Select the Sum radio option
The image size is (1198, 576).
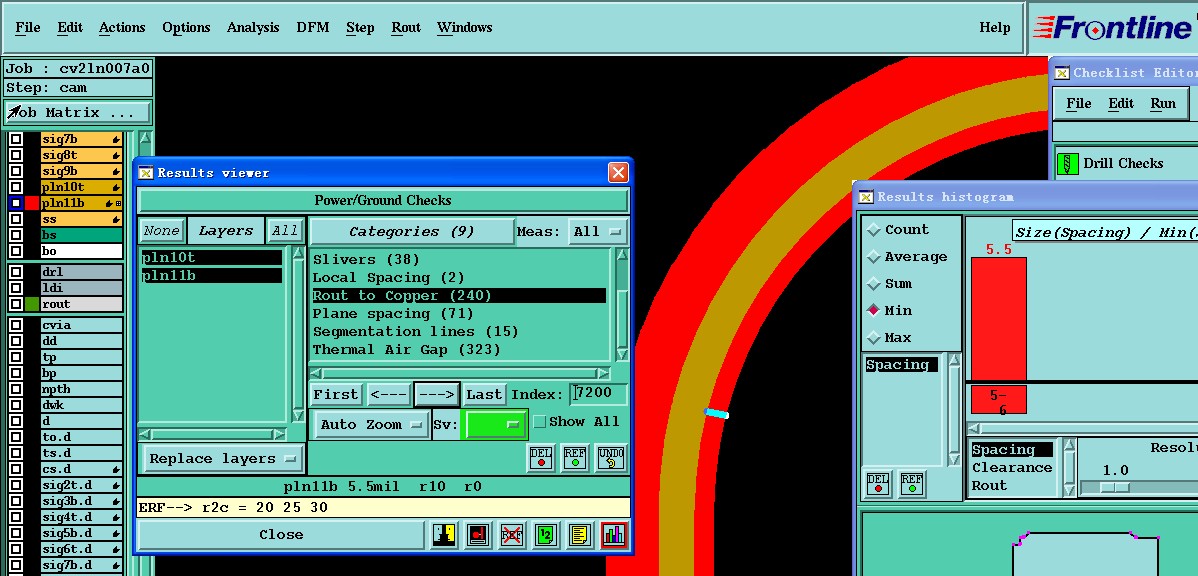[873, 283]
